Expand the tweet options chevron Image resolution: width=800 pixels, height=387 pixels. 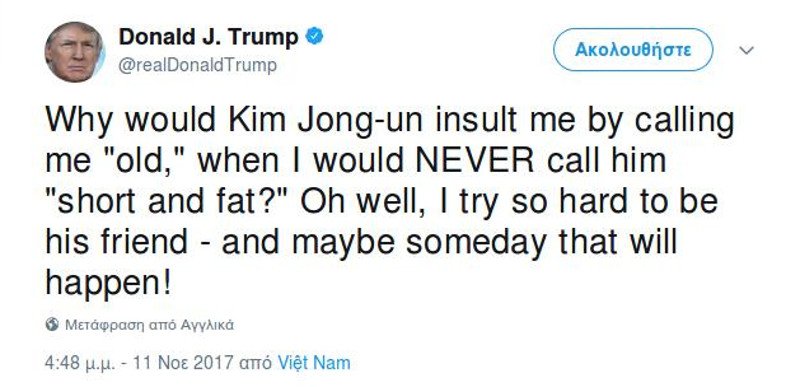pos(746,50)
